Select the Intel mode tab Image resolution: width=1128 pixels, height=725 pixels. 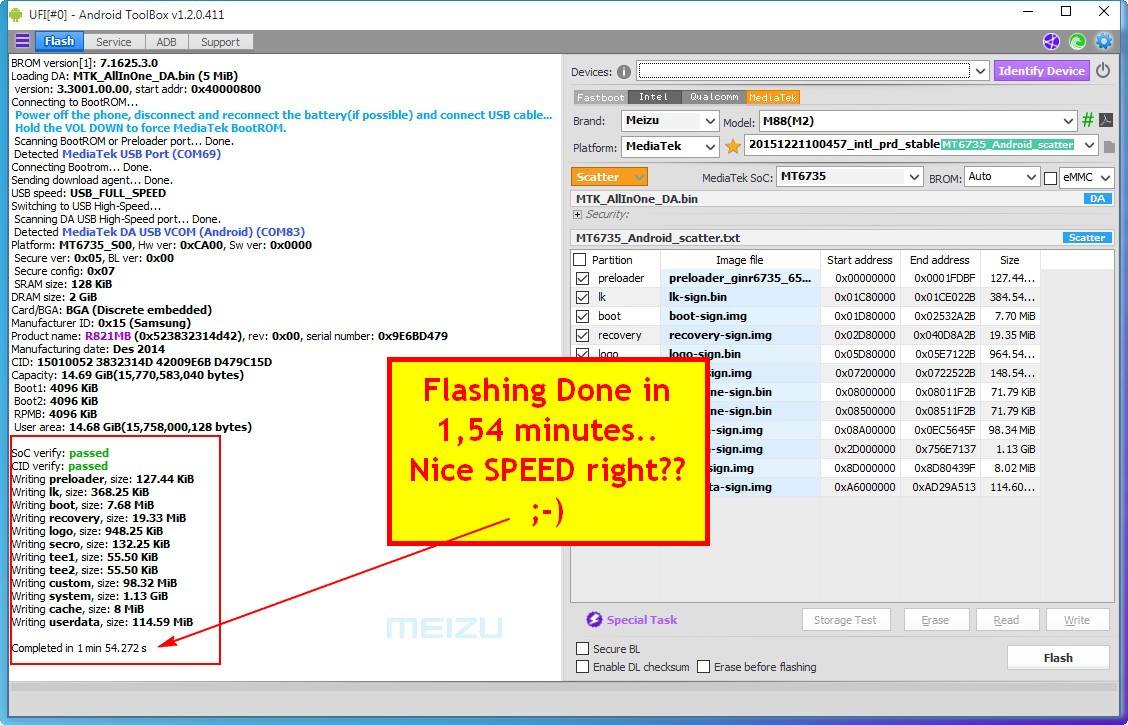coord(653,97)
